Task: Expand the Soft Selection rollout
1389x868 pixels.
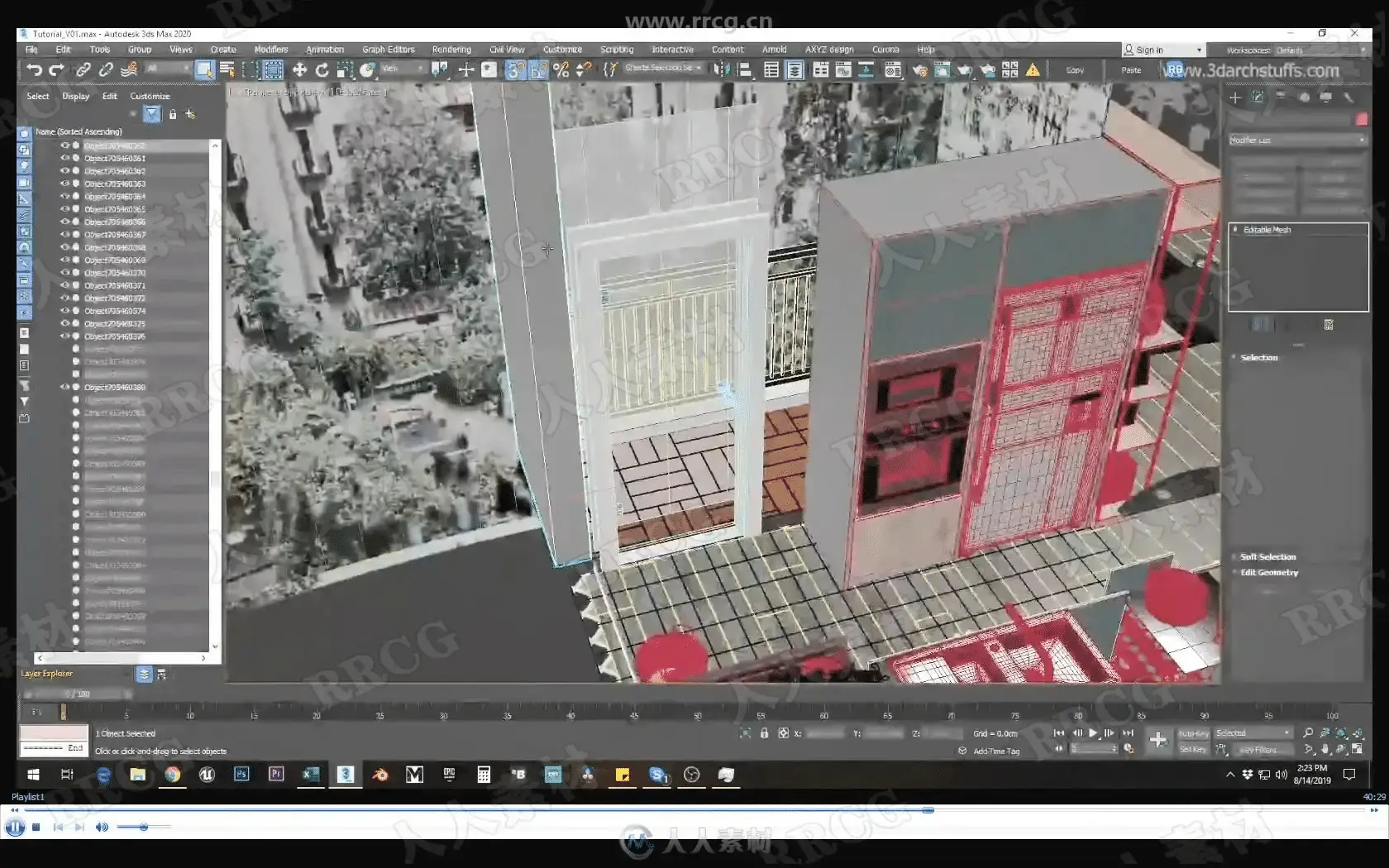Action: coord(1267,557)
